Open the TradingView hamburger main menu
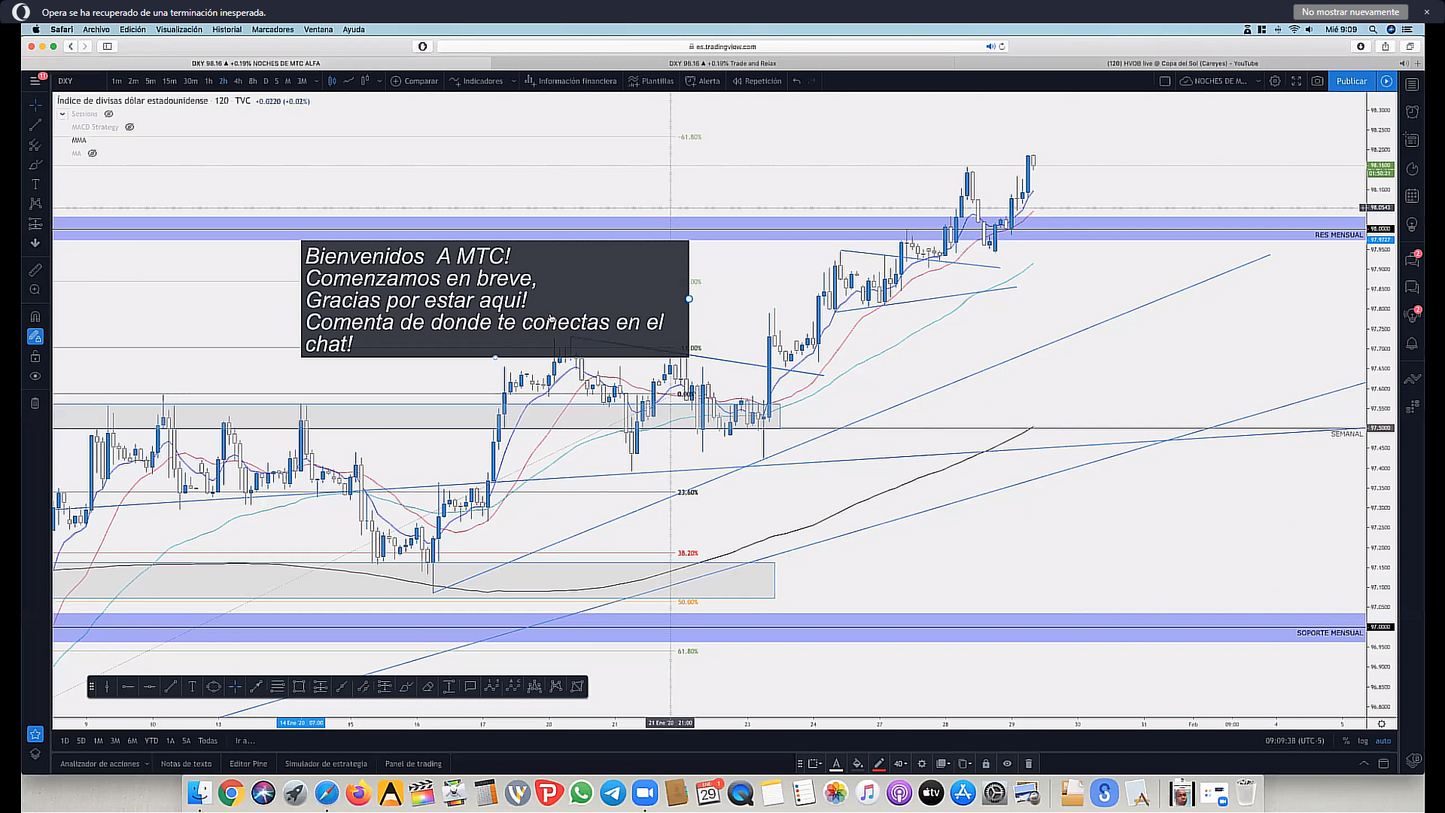The height and width of the screenshot is (813, 1445). 35,81
